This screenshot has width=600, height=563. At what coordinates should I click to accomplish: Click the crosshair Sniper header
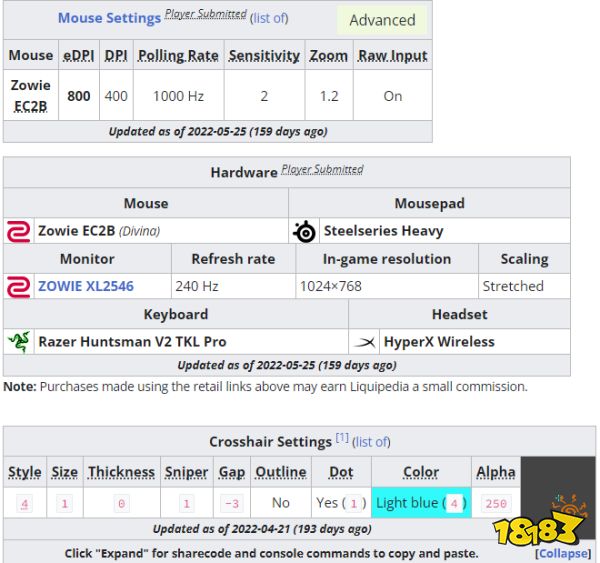(186, 472)
